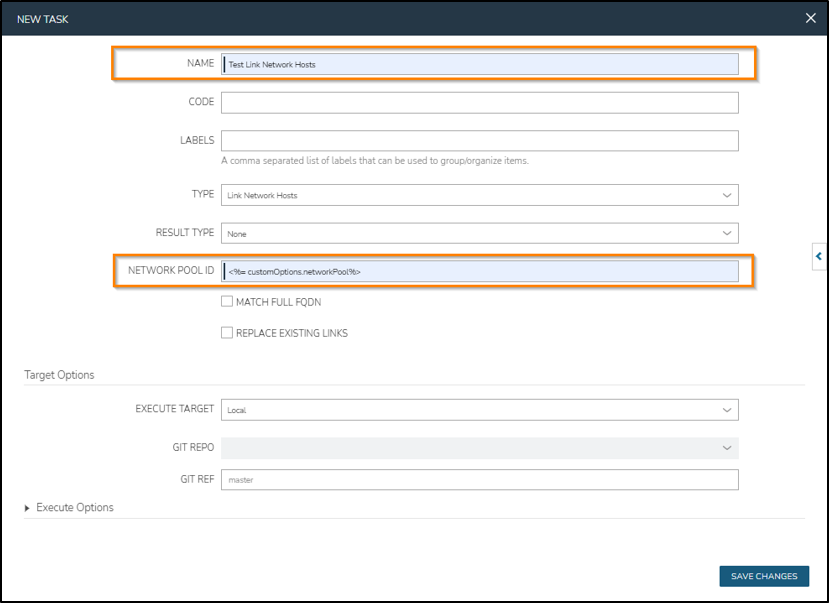Click the Code input field
Screen dimensions: 829x603
click(480, 103)
